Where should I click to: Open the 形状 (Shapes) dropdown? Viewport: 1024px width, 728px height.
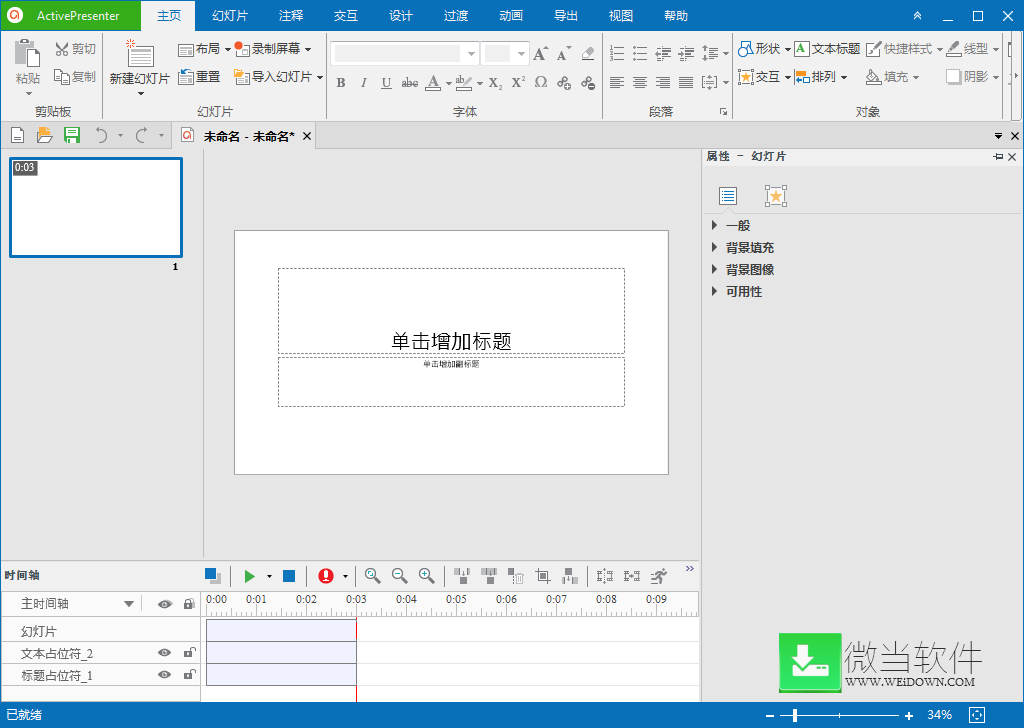pyautogui.click(x=788, y=49)
